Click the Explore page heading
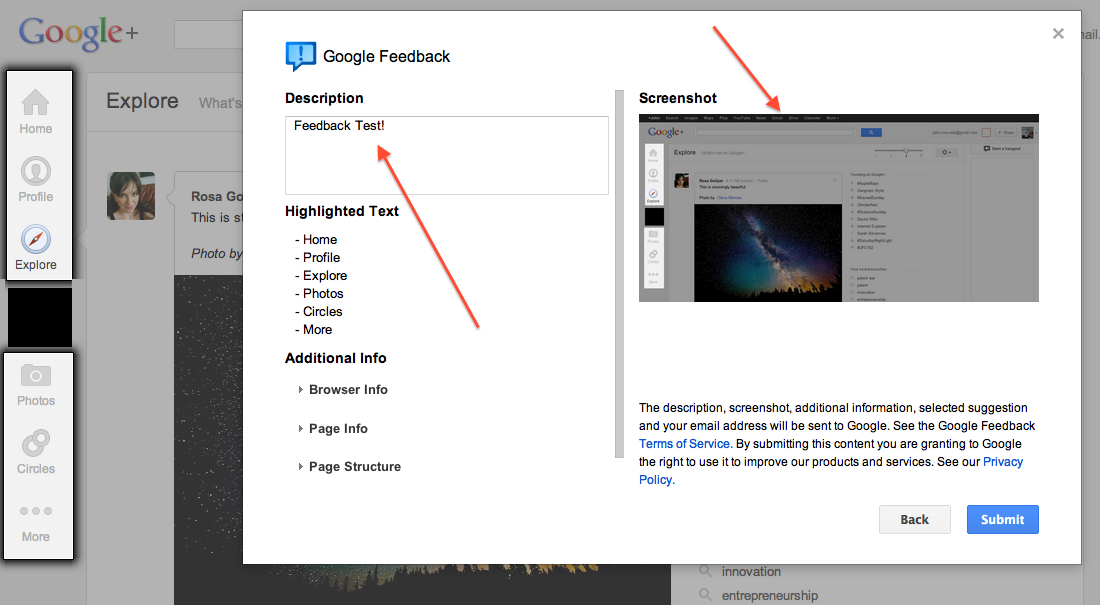 [x=142, y=101]
